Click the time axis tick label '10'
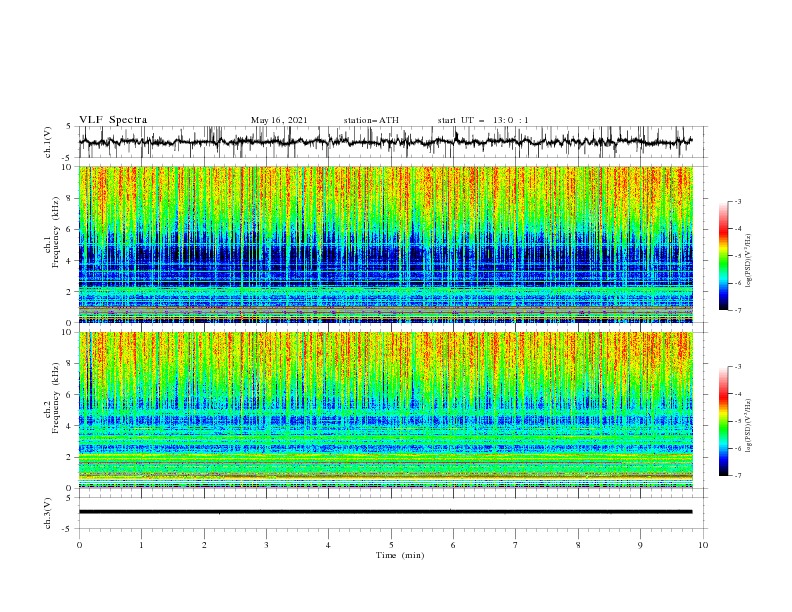 point(703,545)
